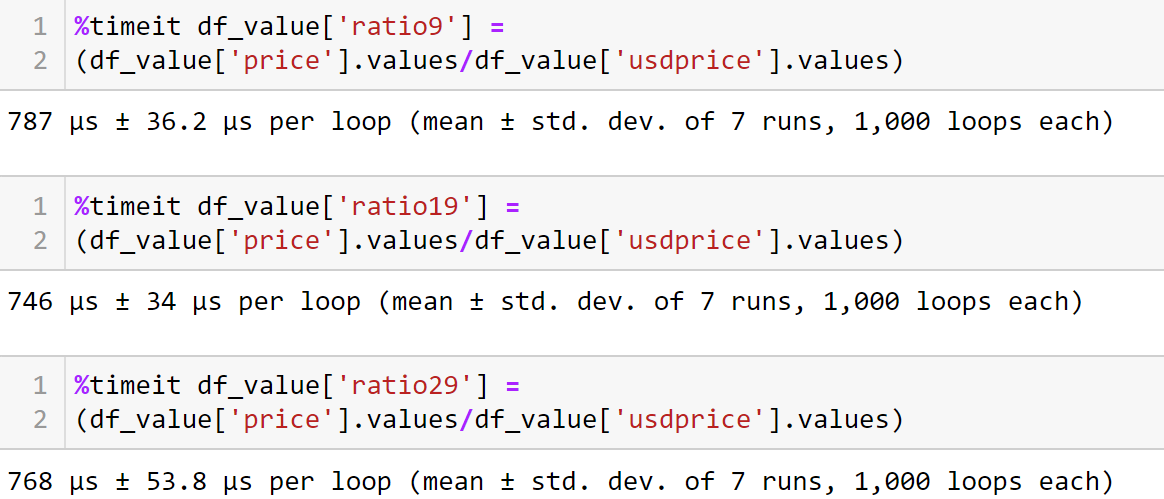Click line number 2 of ratio29 cell
This screenshot has width=1164, height=499.
tap(39, 420)
